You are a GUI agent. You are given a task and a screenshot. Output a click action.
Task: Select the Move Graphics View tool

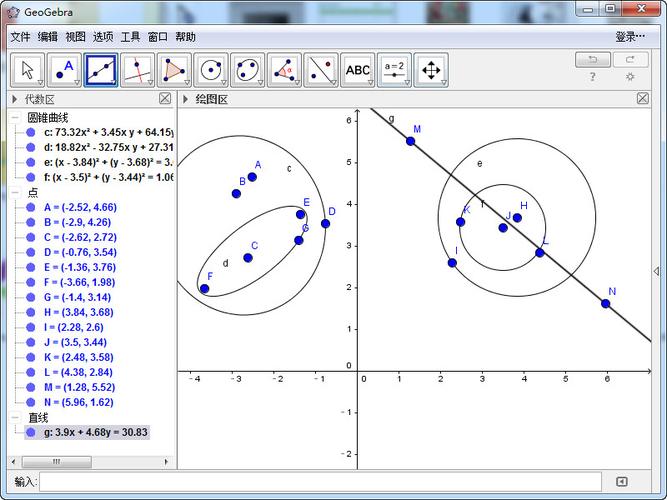click(x=431, y=70)
